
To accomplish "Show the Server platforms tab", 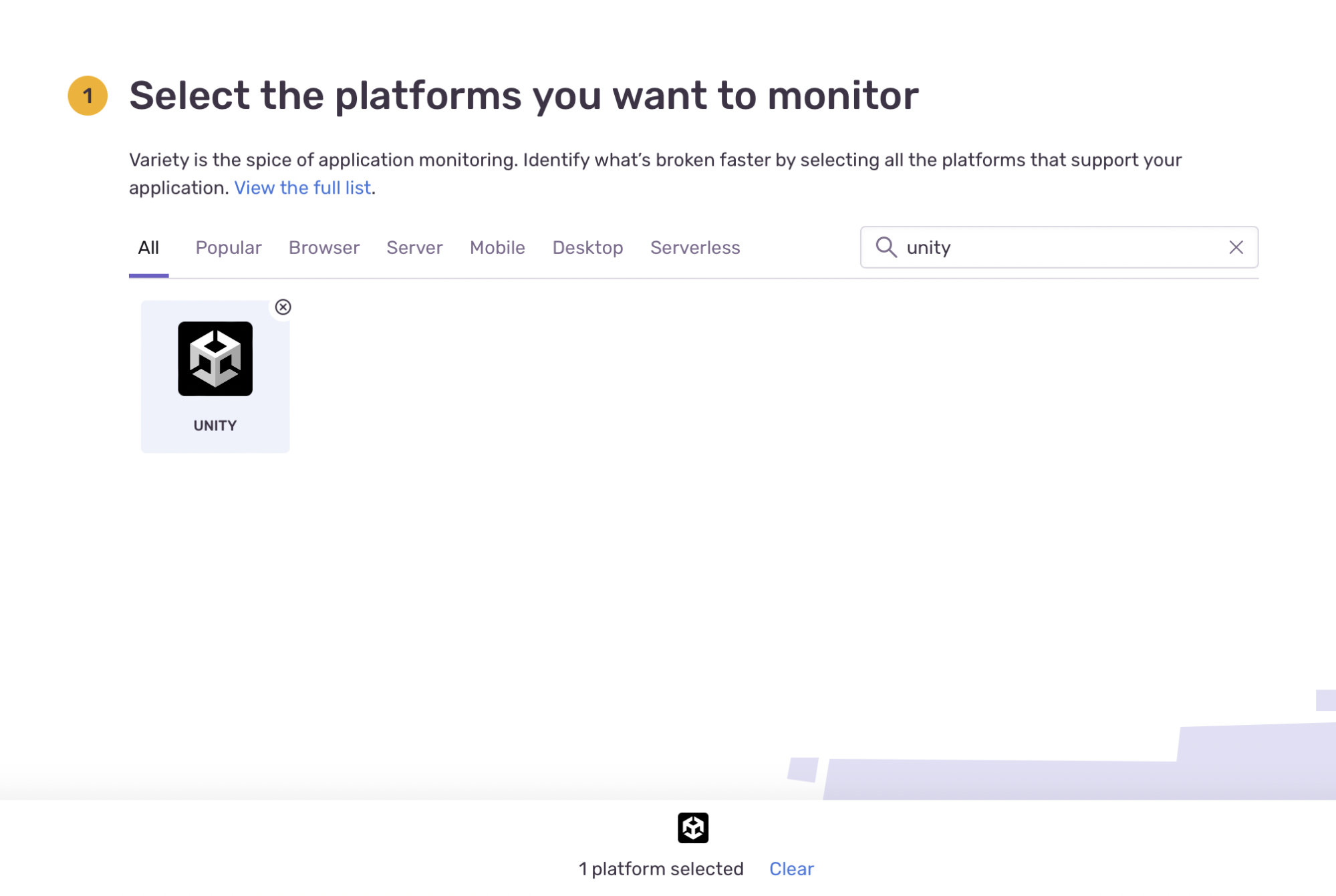I will (414, 248).
